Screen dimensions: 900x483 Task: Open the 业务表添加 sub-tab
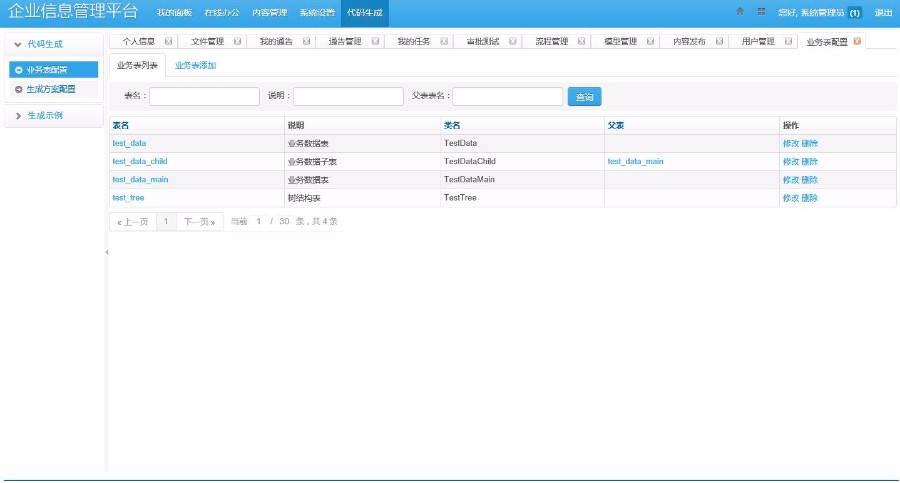point(195,65)
